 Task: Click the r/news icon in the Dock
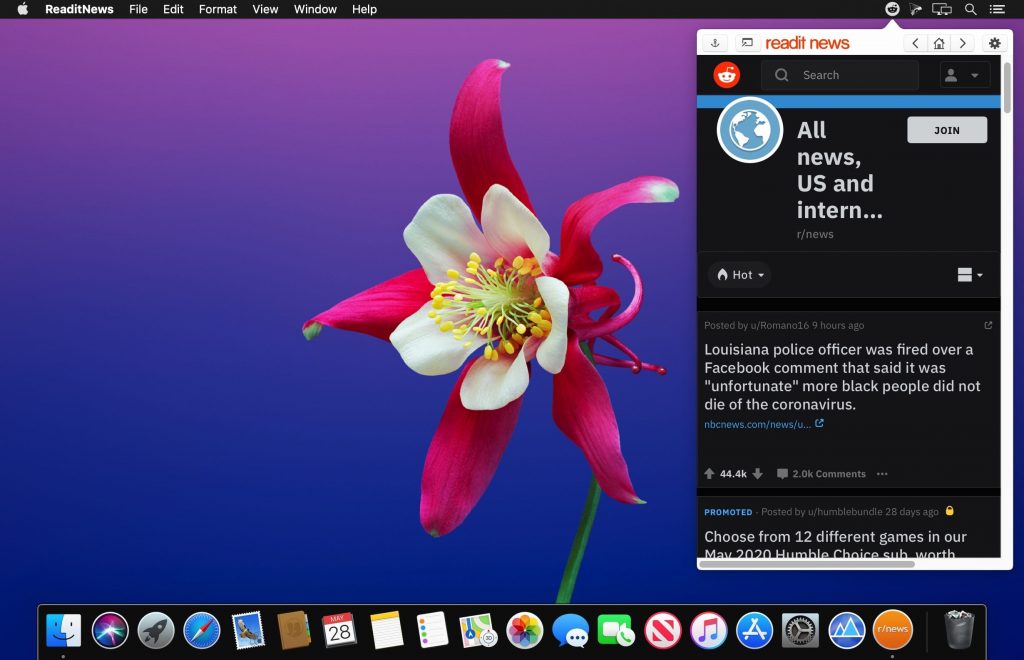click(893, 629)
